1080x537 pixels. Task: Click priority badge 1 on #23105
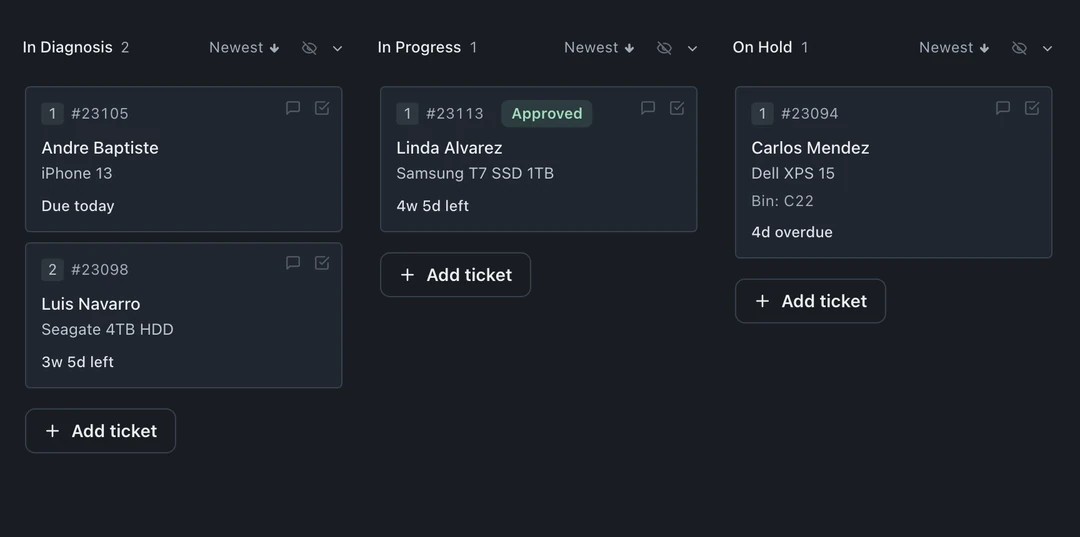52,114
